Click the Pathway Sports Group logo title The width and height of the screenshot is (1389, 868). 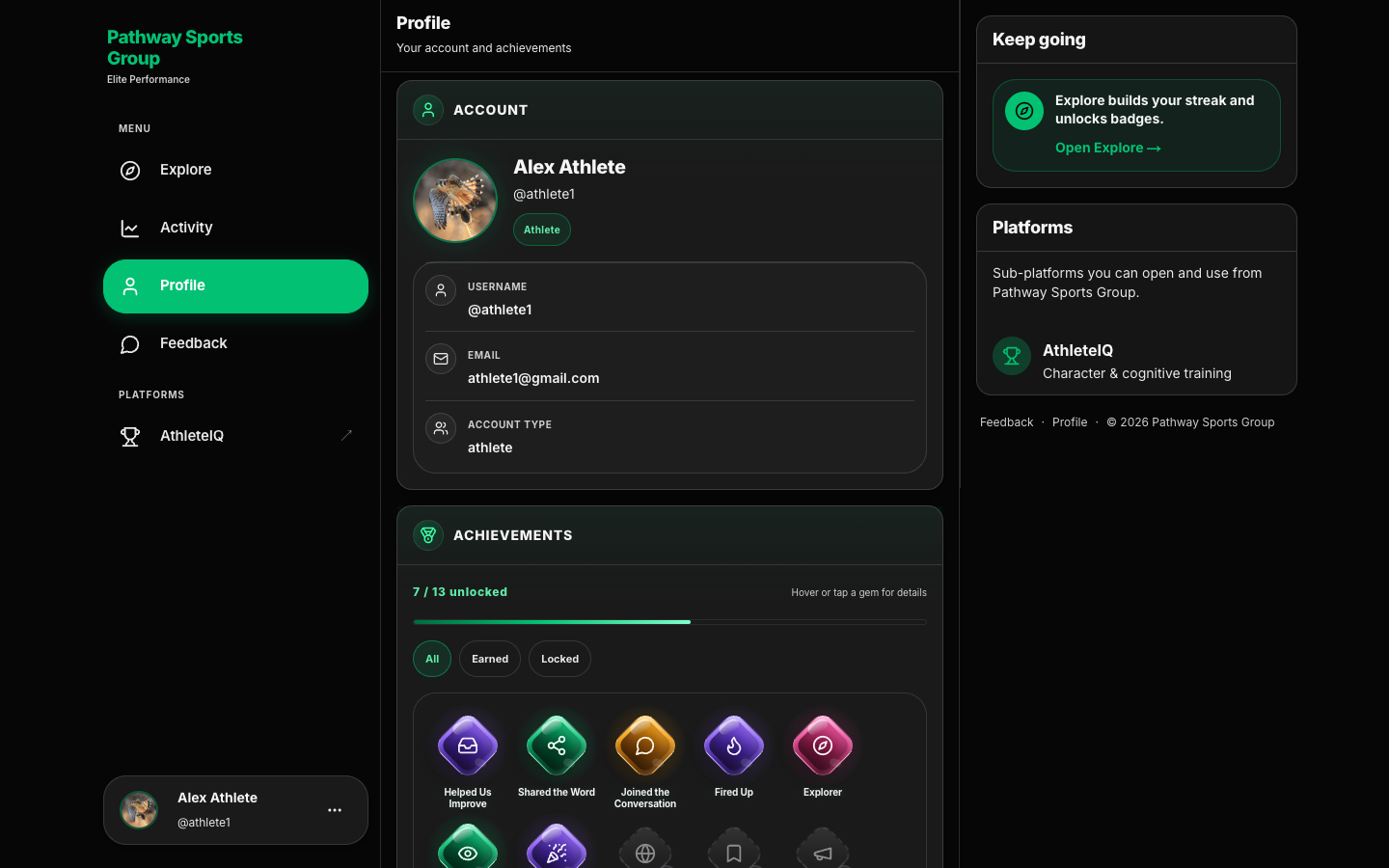tap(175, 48)
